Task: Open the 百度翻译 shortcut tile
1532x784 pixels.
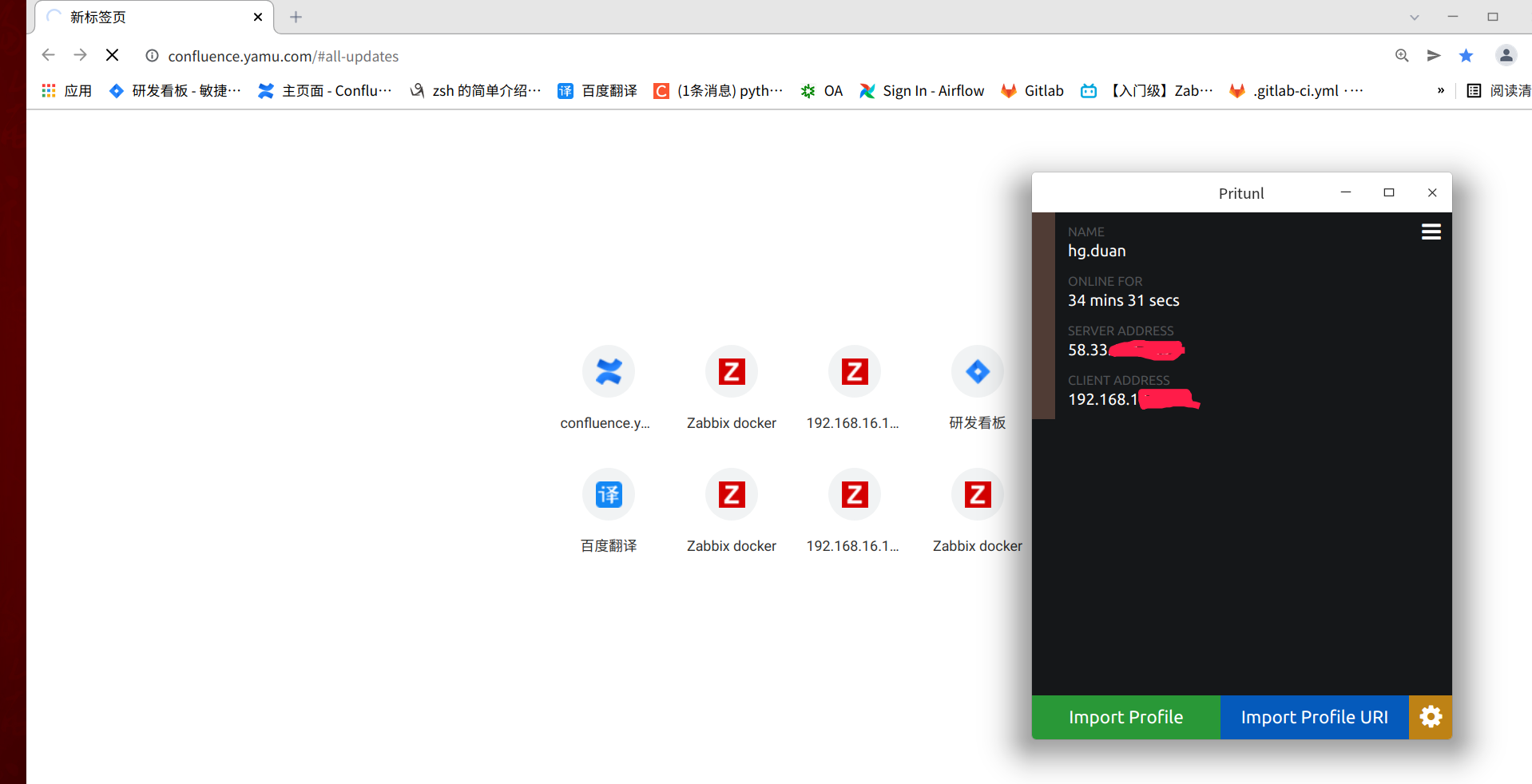Action: tap(608, 511)
